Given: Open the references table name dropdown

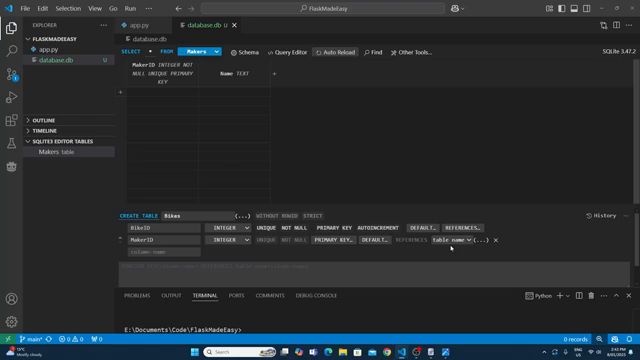Looking at the screenshot, I should [451, 240].
